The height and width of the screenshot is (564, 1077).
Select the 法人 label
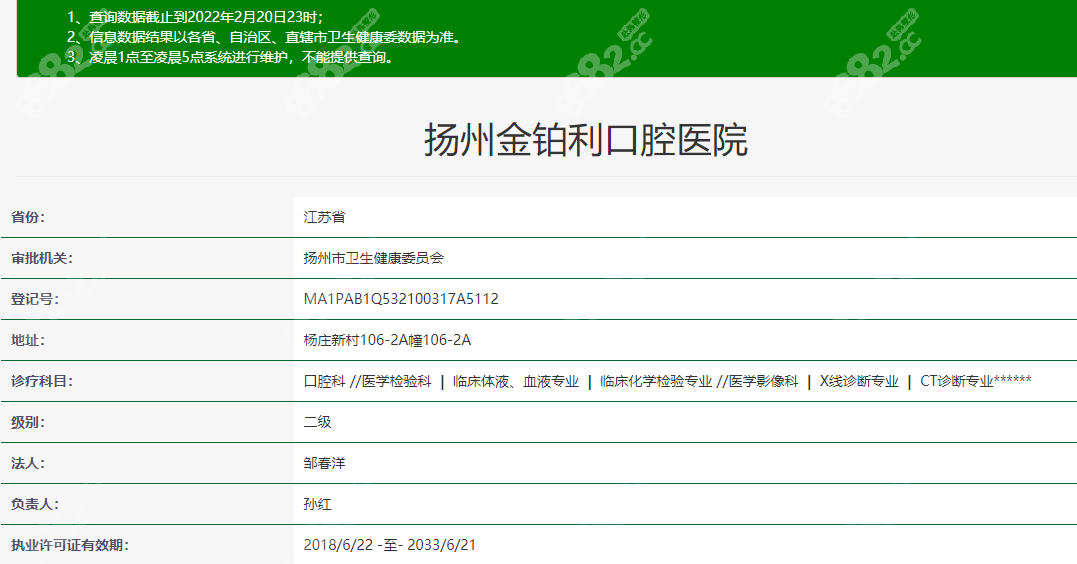click(x=28, y=464)
